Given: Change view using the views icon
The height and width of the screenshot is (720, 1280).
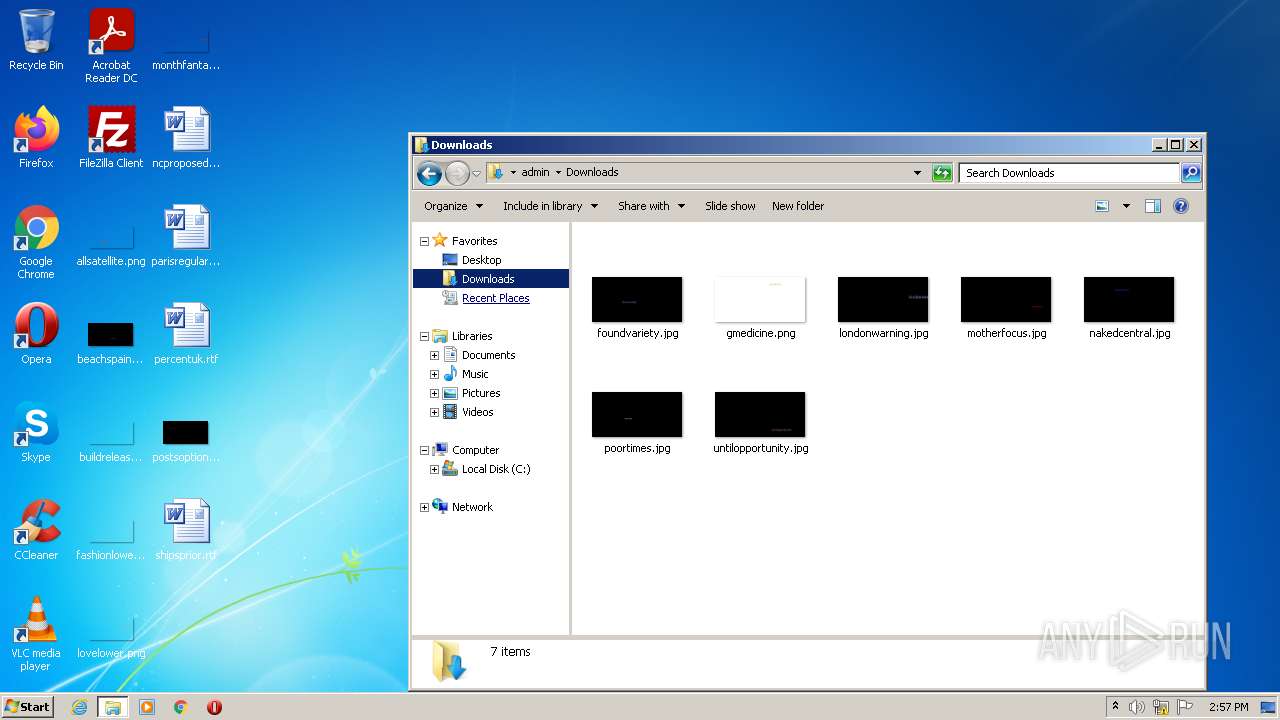Looking at the screenshot, I should (x=1102, y=206).
